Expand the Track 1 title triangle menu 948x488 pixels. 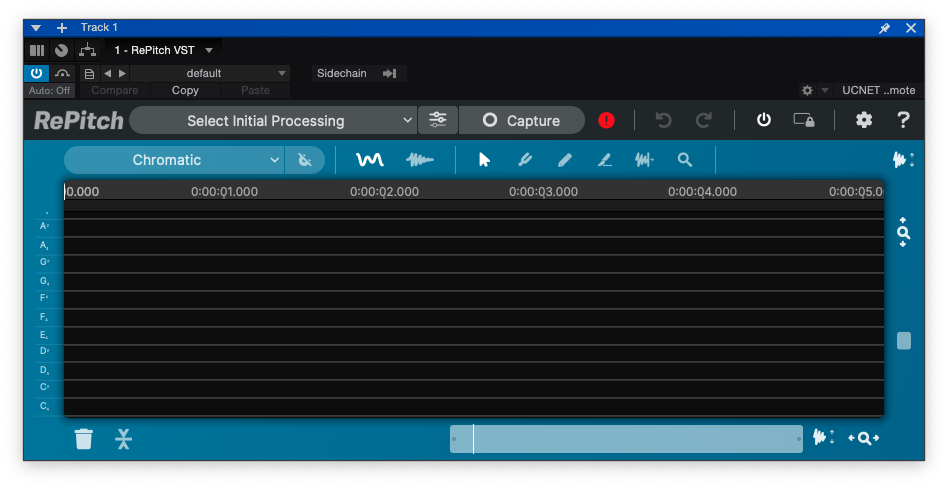(x=36, y=28)
